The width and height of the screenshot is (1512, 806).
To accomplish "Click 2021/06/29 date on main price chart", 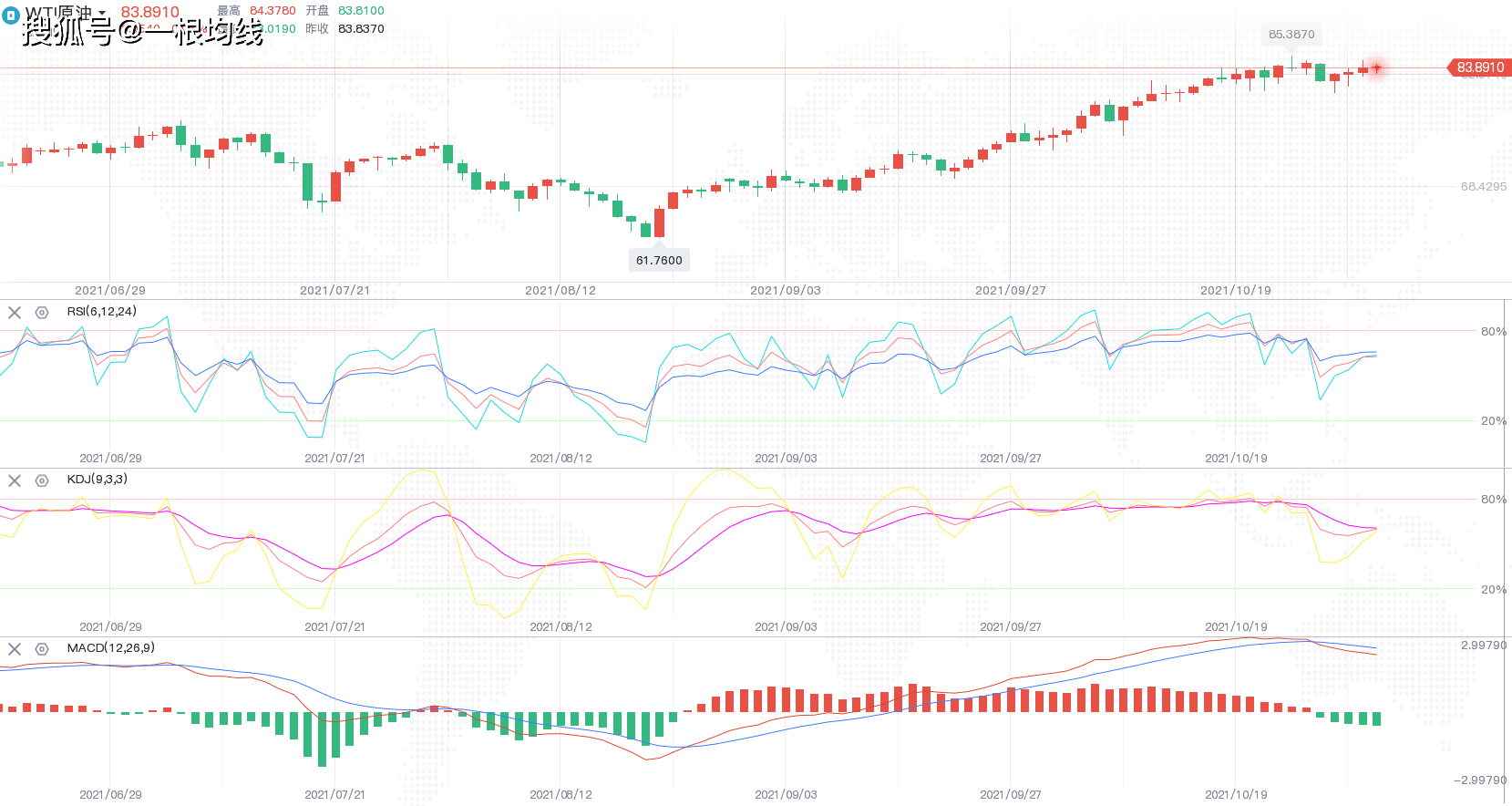I will pos(110,290).
